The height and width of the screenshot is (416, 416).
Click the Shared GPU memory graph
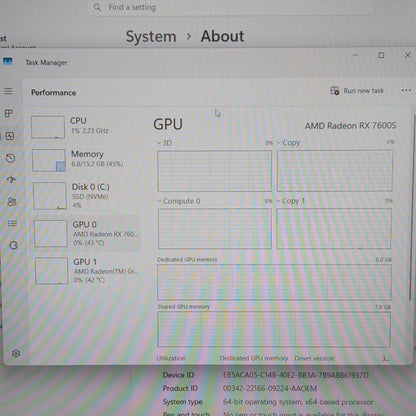[274, 329]
